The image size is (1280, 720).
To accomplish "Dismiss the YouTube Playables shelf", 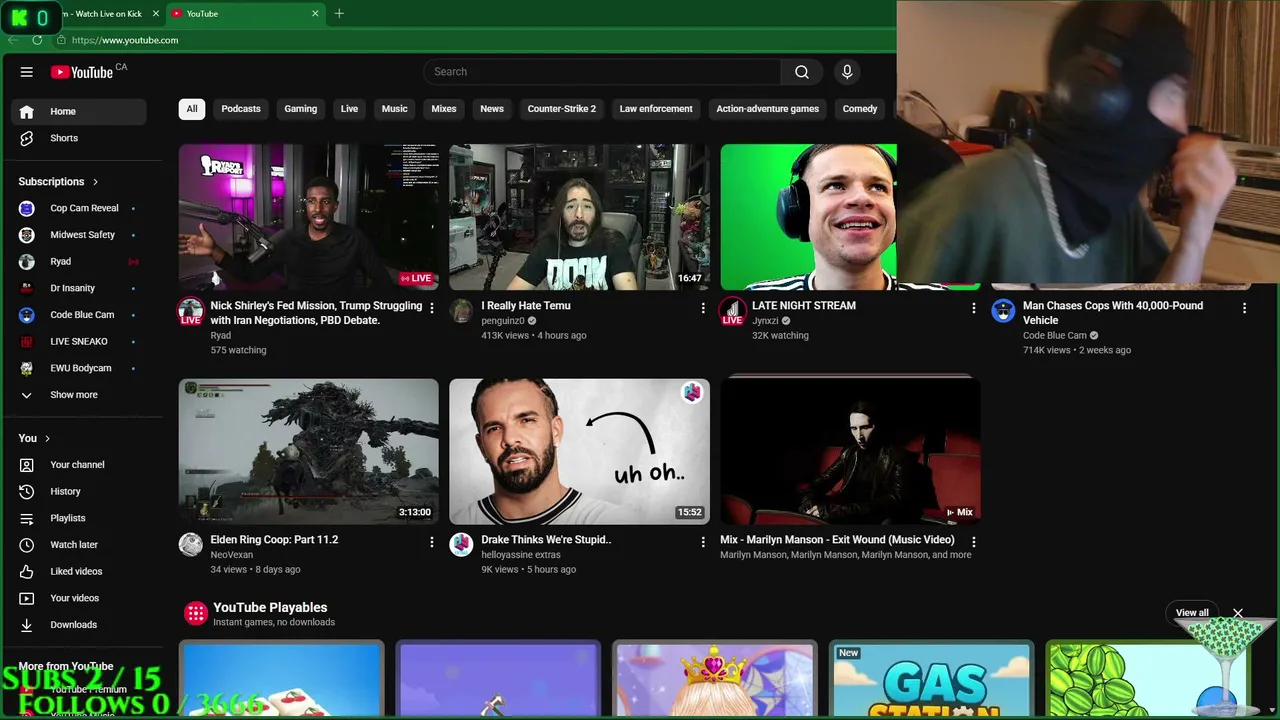I will [1238, 613].
